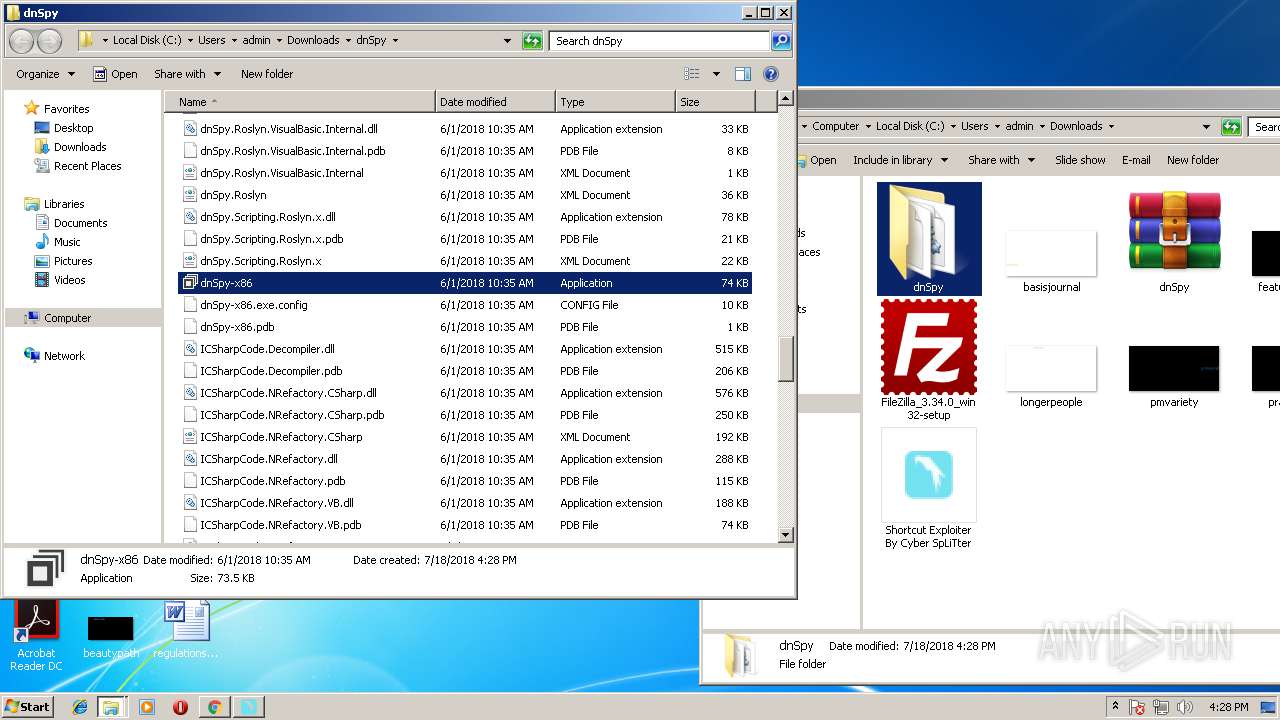Open Include in library dropdown in Downloads window
This screenshot has height=720, width=1280.
pyautogui.click(x=899, y=160)
